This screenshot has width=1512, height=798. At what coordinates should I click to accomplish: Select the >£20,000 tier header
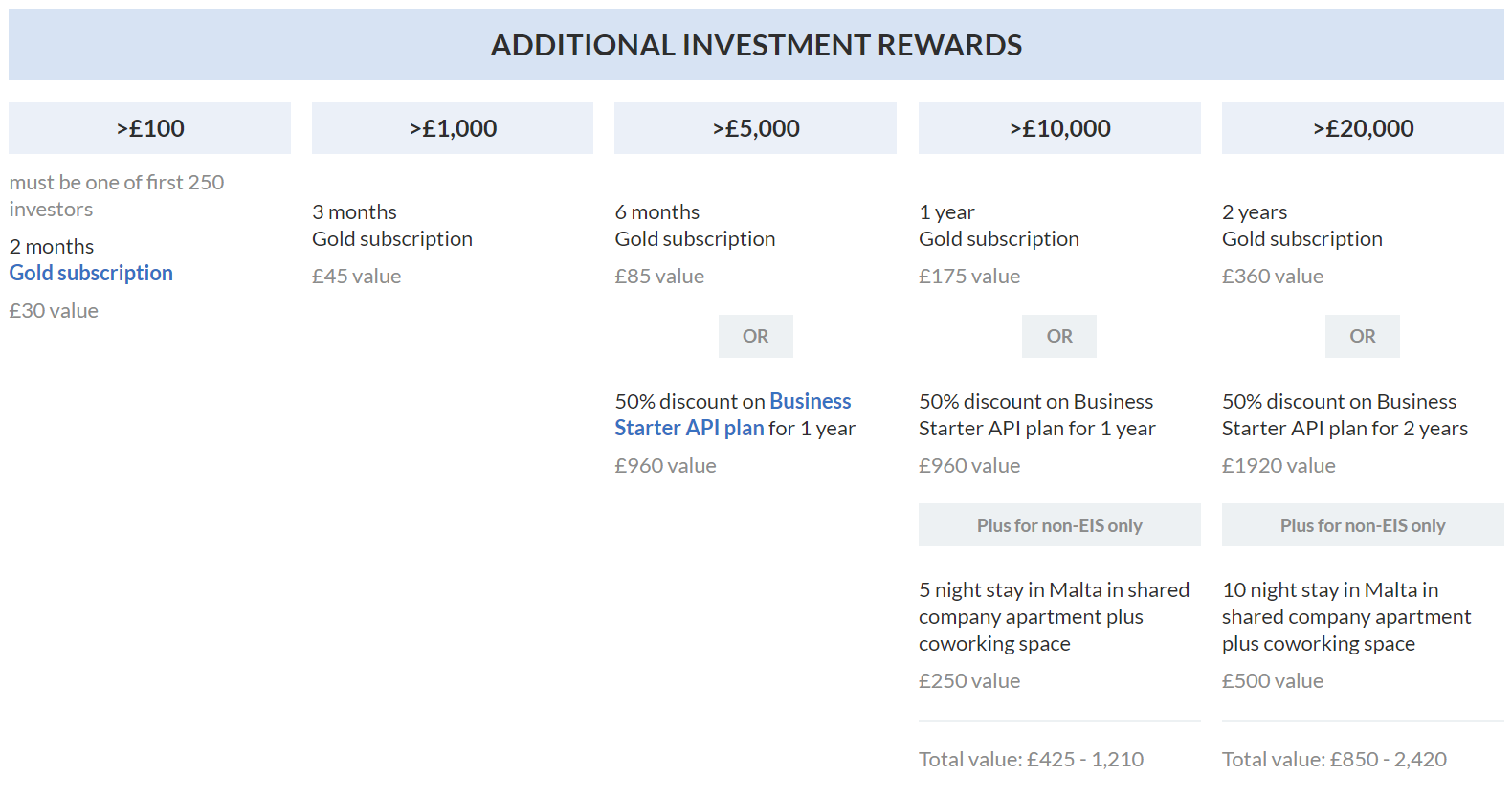1363,128
